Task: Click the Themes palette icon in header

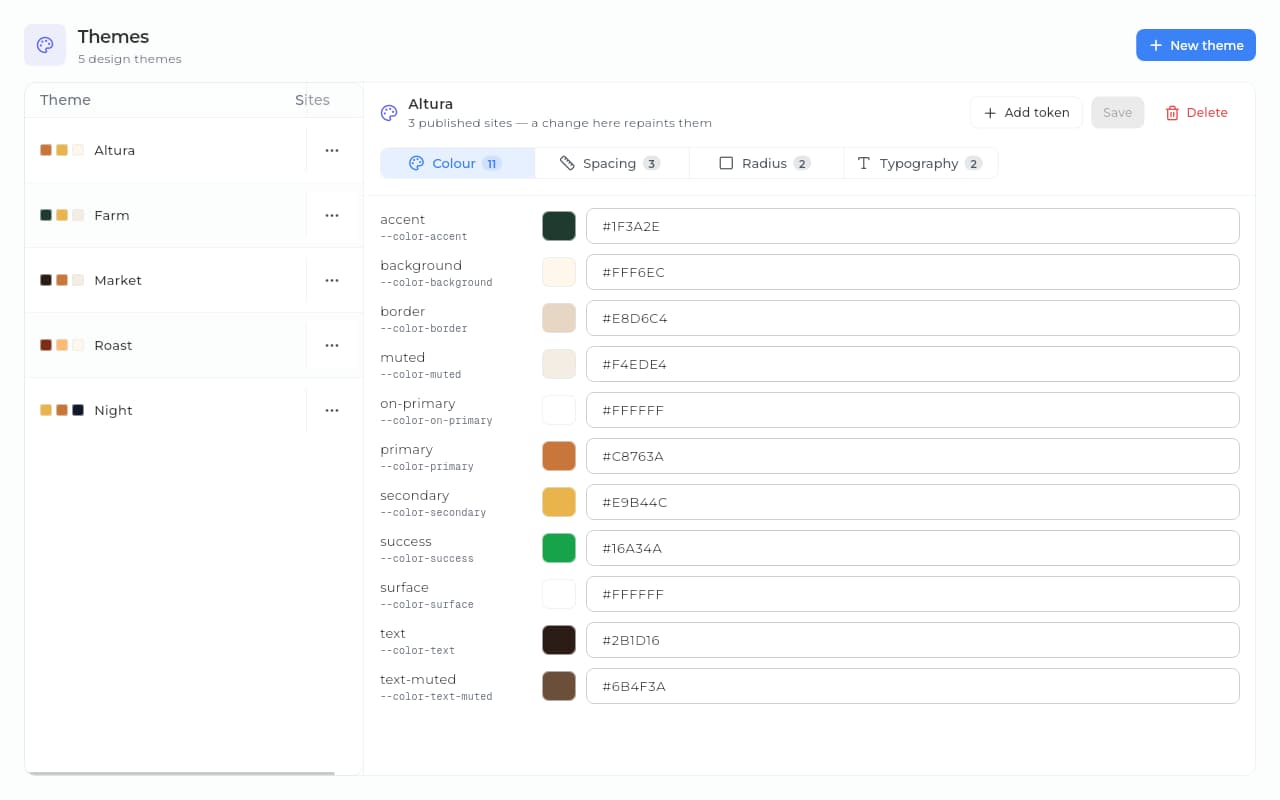Action: tap(45, 45)
